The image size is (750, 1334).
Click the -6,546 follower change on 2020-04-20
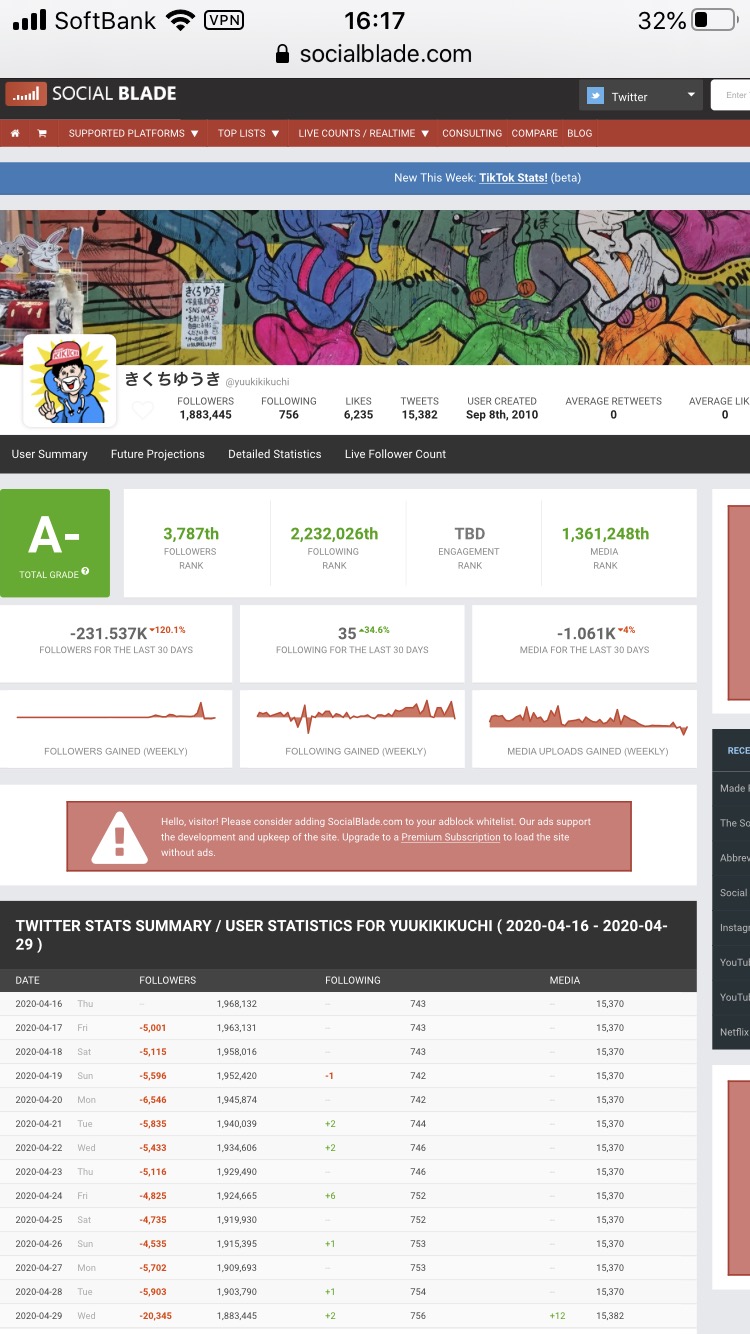(x=152, y=1100)
